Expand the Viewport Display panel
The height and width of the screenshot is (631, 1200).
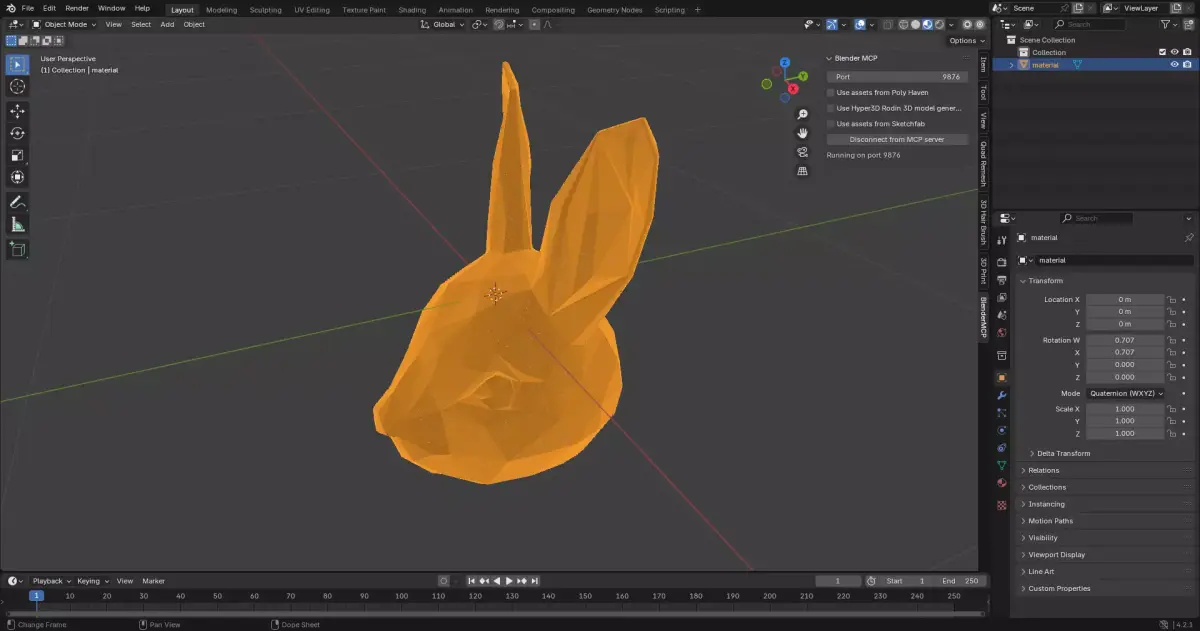tap(1056, 554)
